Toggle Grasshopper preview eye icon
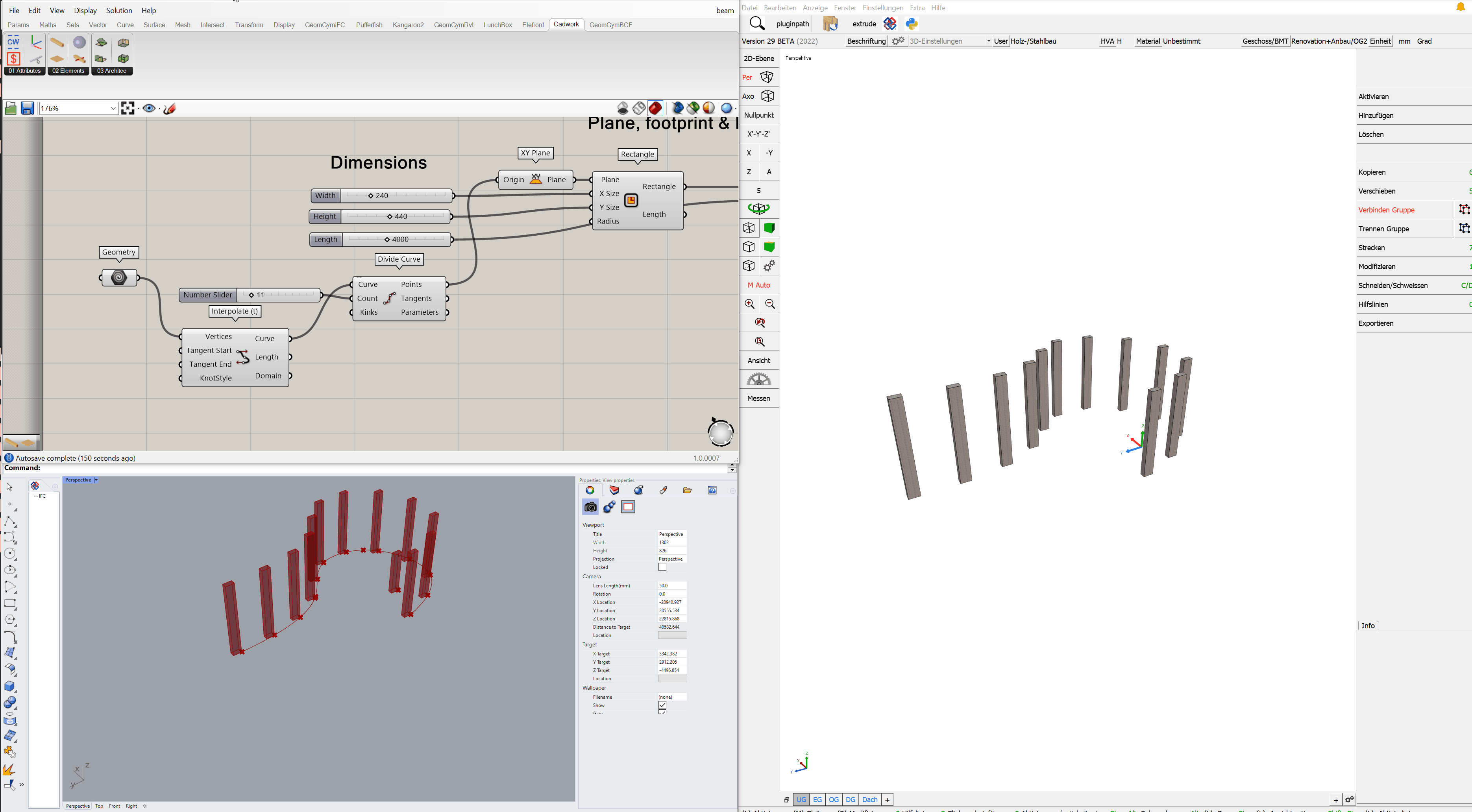1472x812 pixels. (x=149, y=108)
